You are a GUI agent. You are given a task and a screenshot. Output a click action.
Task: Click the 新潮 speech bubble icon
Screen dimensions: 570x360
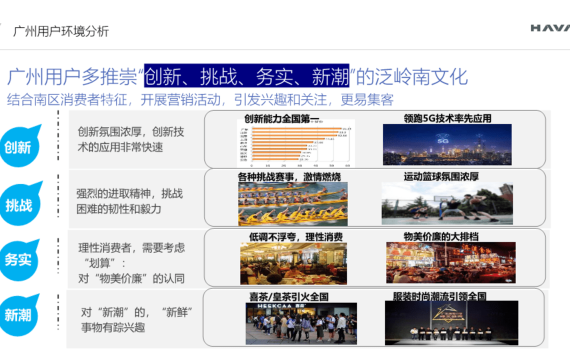tap(19, 315)
